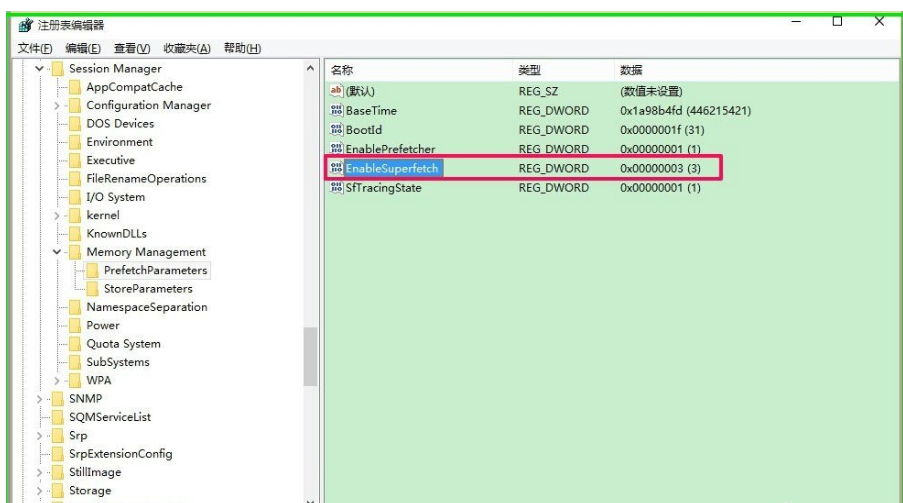This screenshot has height=503, width=903.
Task: Click the EnableSuperfetch DWORD value icon
Action: 336,169
